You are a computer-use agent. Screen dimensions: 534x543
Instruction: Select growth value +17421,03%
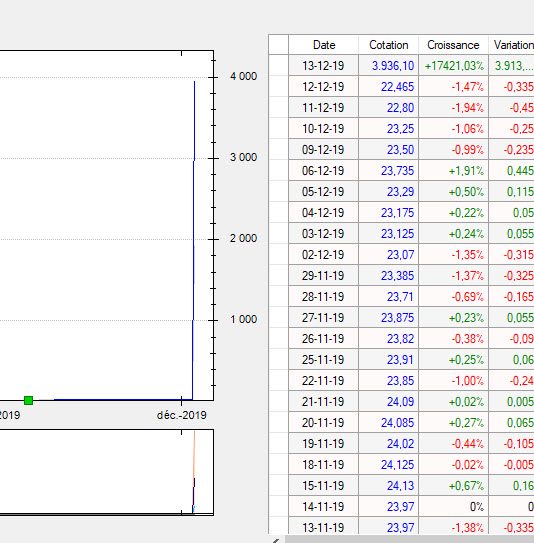coord(453,65)
